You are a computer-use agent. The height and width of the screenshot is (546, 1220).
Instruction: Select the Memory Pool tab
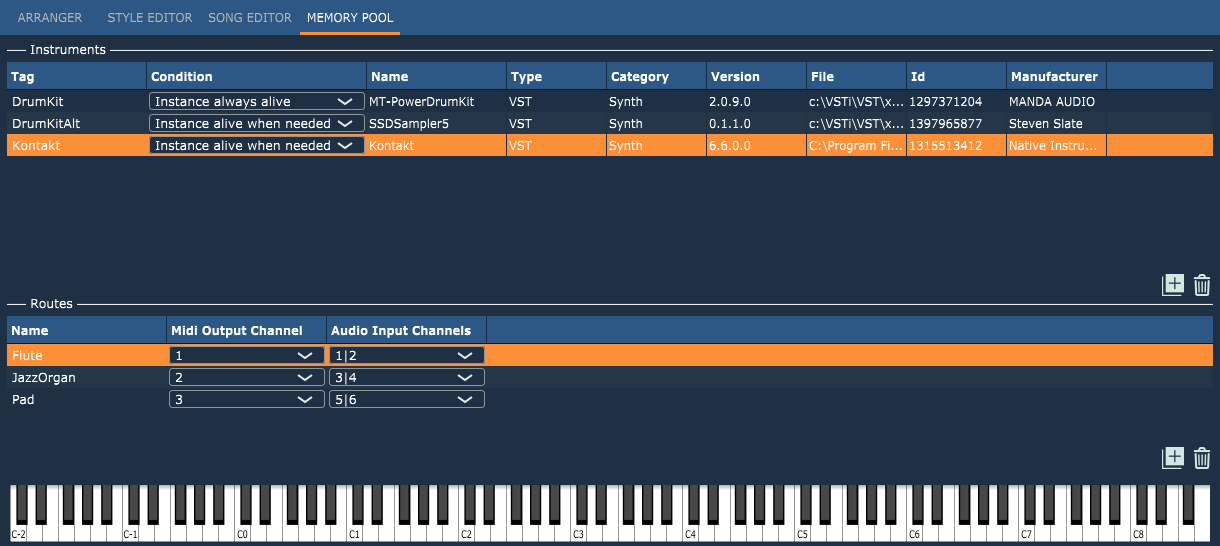click(x=350, y=18)
